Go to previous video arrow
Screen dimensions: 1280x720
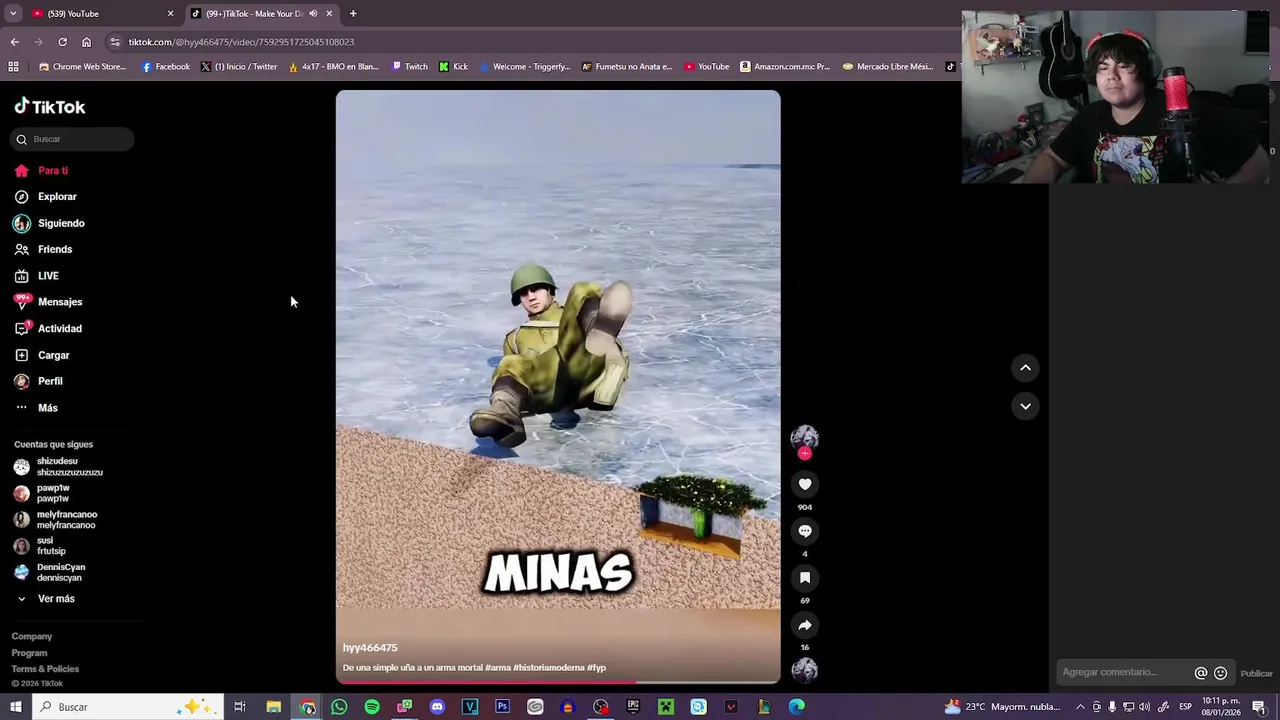pyautogui.click(x=1025, y=368)
